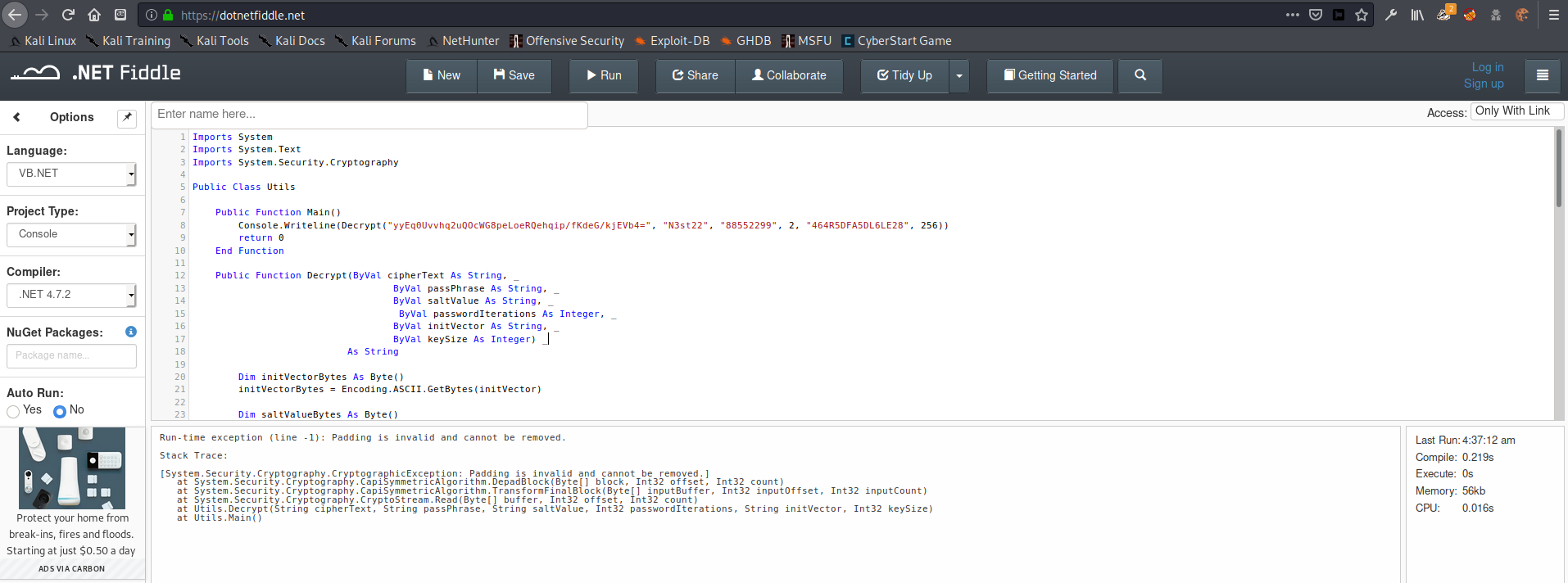This screenshot has width=1568, height=583.
Task: Run the code with the Run button
Action: tap(604, 75)
